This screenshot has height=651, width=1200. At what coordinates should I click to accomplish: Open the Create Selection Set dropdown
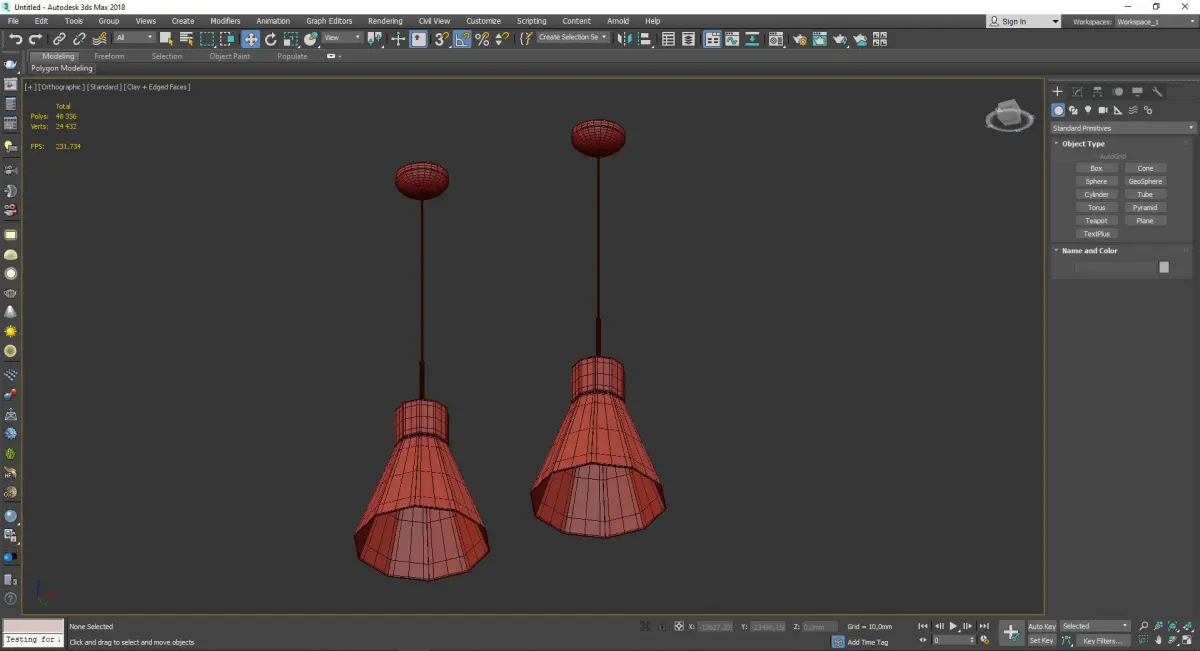pos(573,38)
